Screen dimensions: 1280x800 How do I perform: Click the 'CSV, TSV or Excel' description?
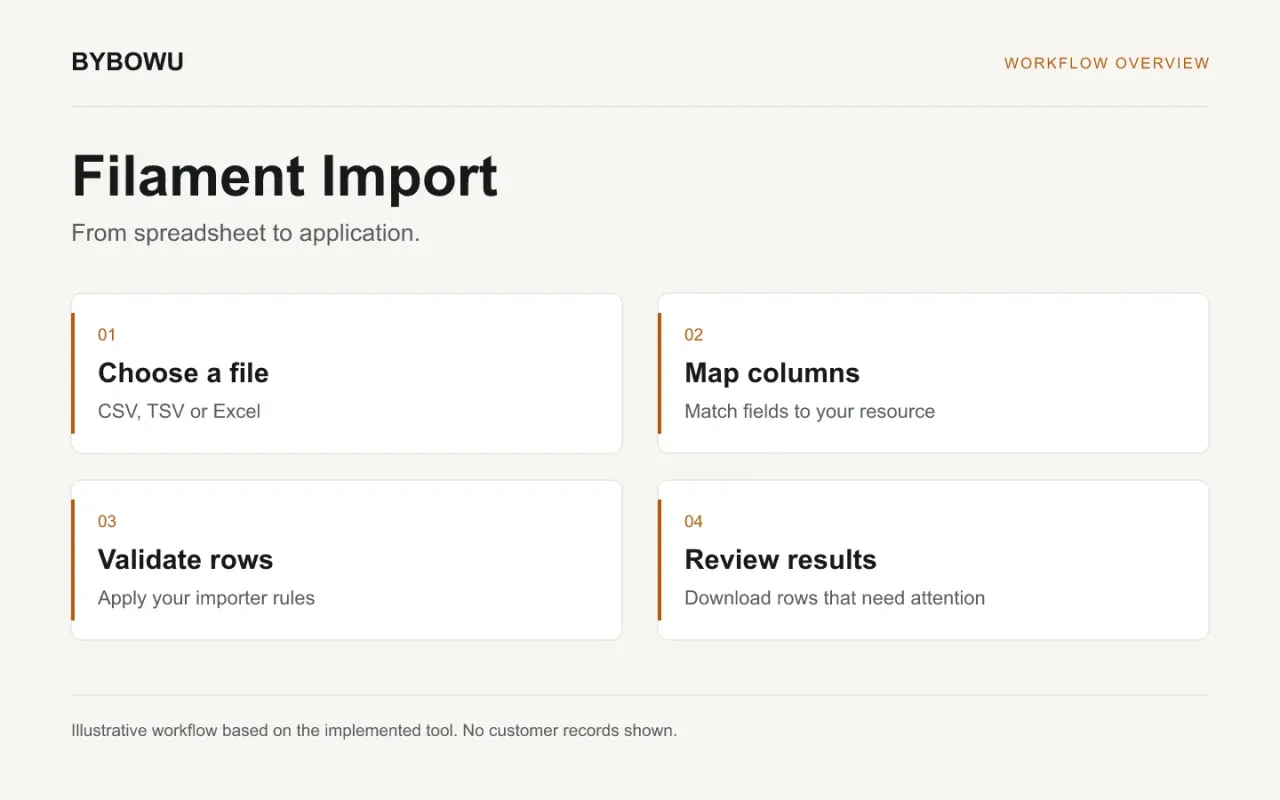179,411
